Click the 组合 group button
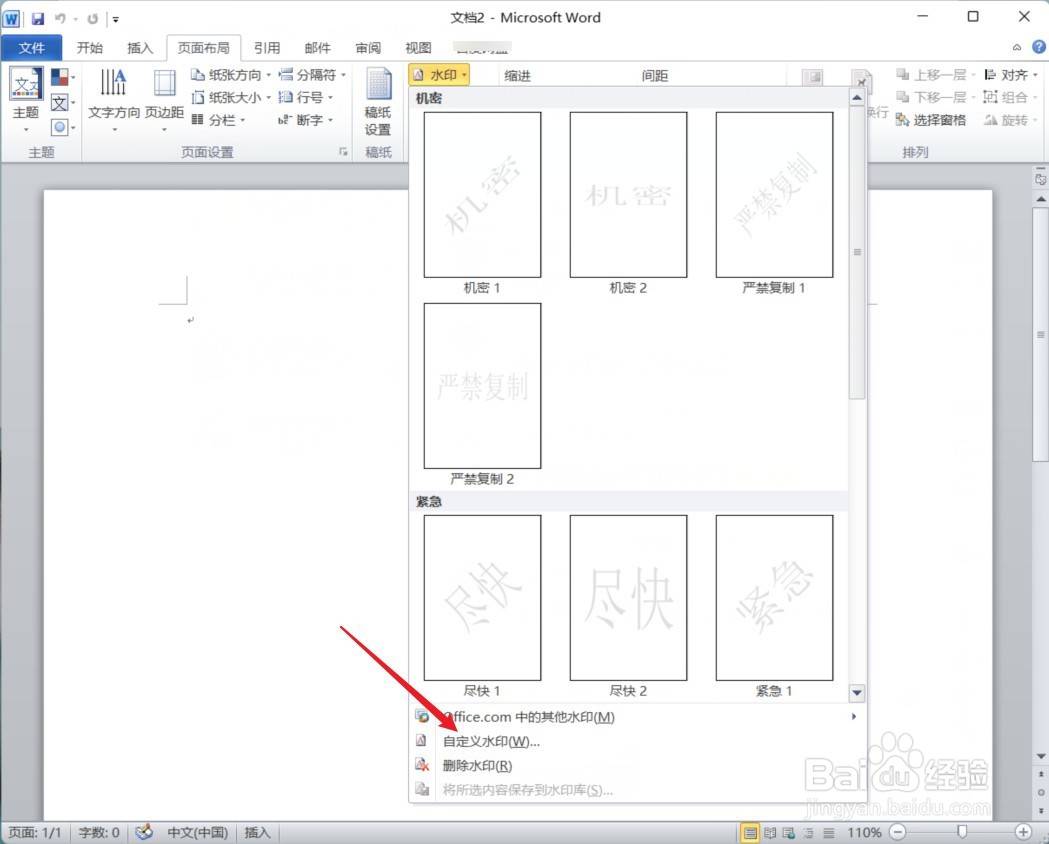 coord(1010,98)
